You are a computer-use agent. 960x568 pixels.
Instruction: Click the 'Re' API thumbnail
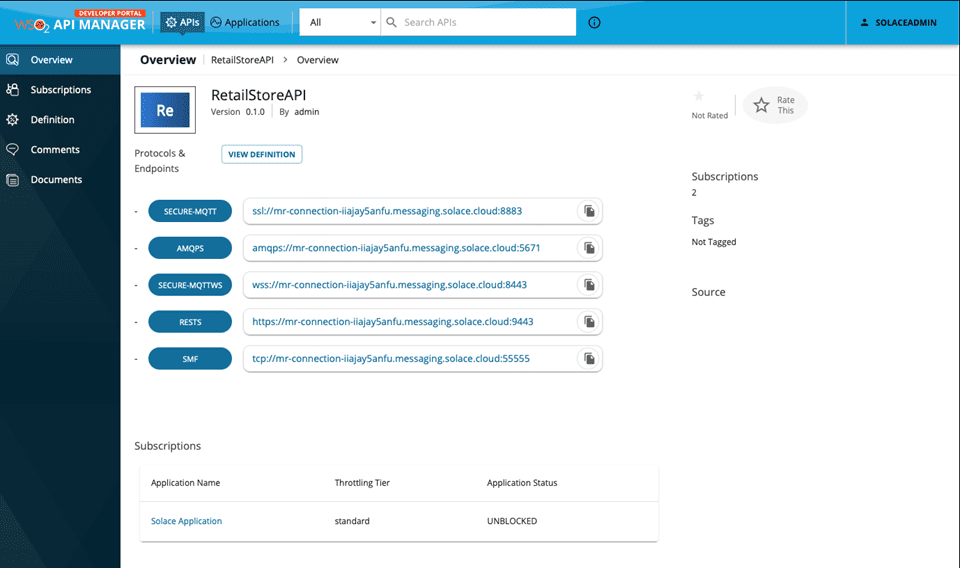point(165,110)
